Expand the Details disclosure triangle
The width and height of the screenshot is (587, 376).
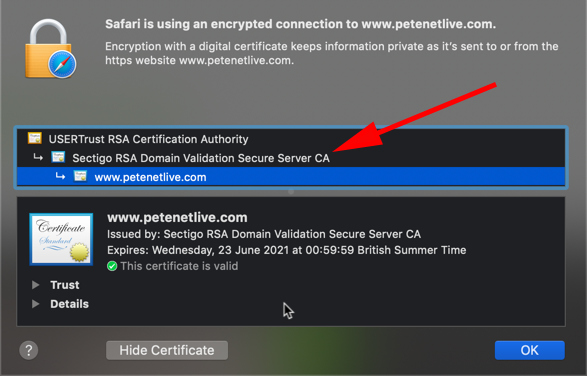(x=36, y=304)
